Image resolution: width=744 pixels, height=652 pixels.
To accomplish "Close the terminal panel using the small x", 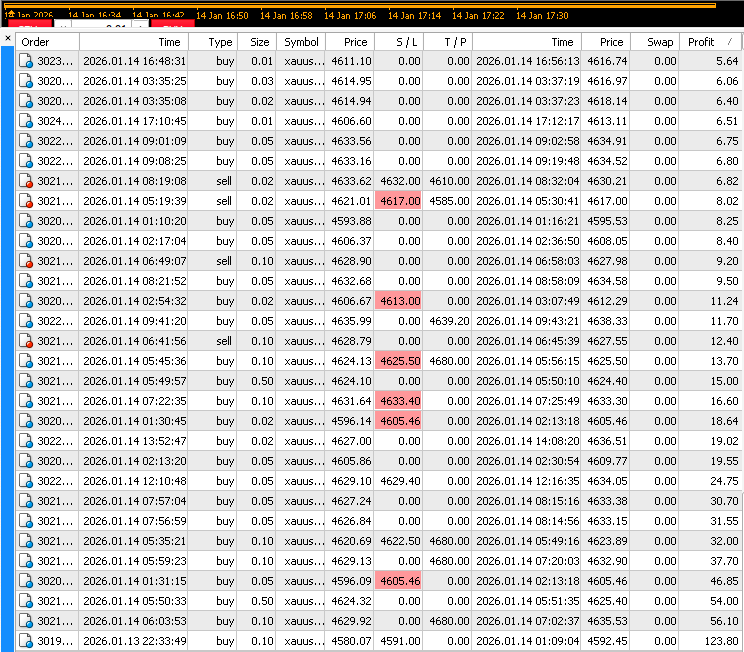I will click(8, 39).
